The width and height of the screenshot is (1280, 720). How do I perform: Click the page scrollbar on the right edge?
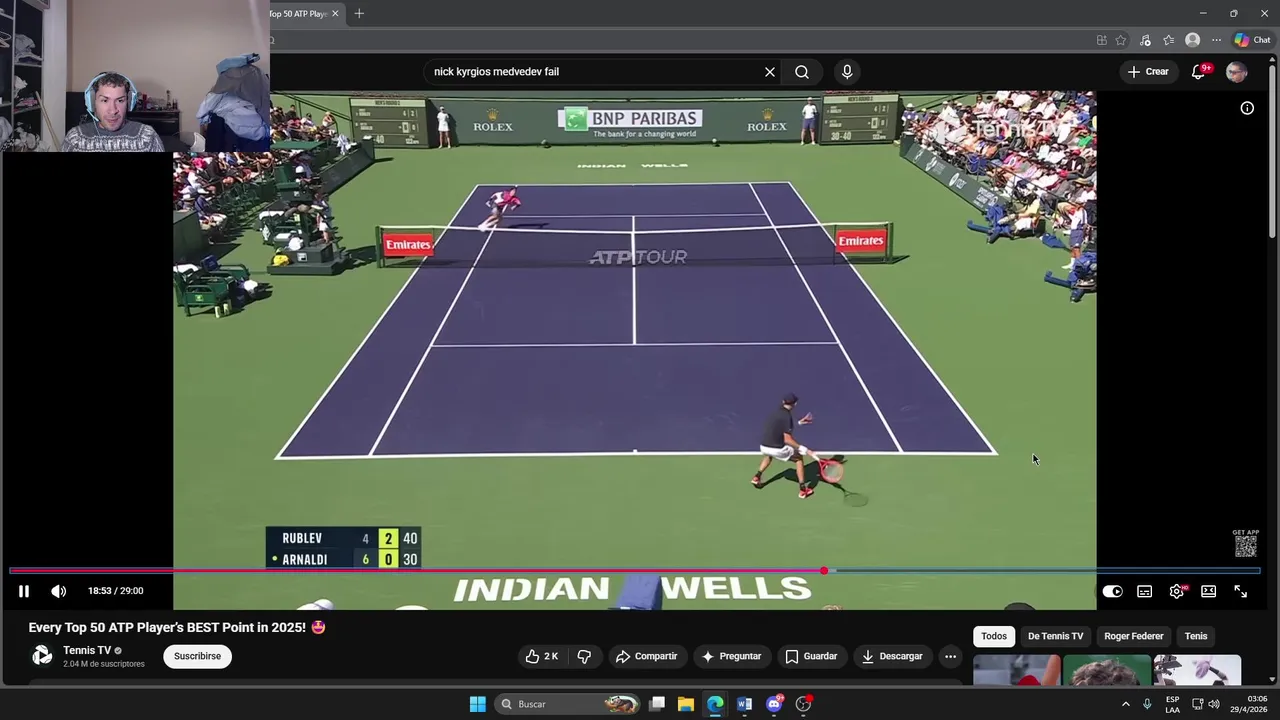(x=1273, y=150)
